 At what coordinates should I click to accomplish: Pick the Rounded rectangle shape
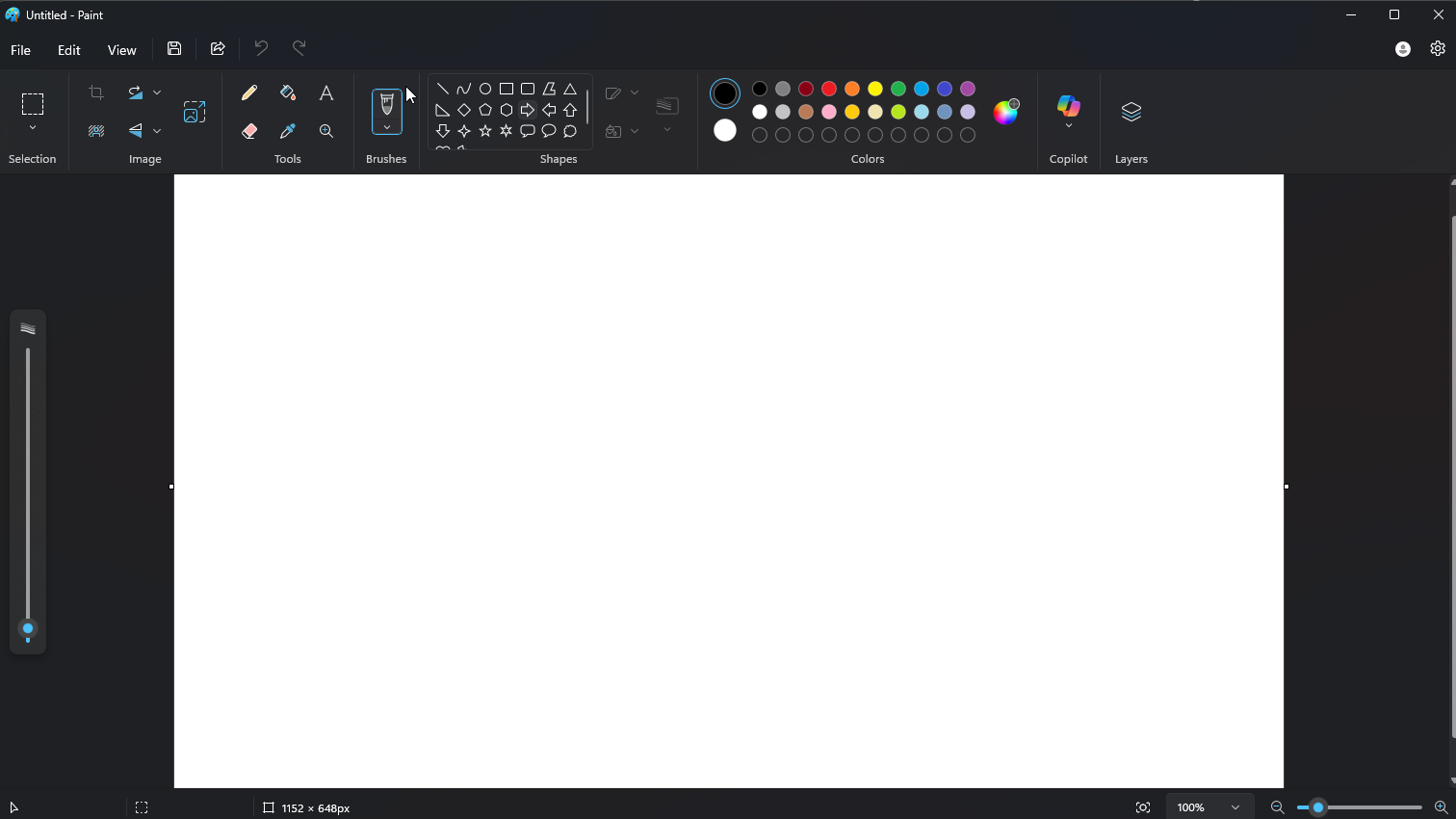click(x=528, y=89)
